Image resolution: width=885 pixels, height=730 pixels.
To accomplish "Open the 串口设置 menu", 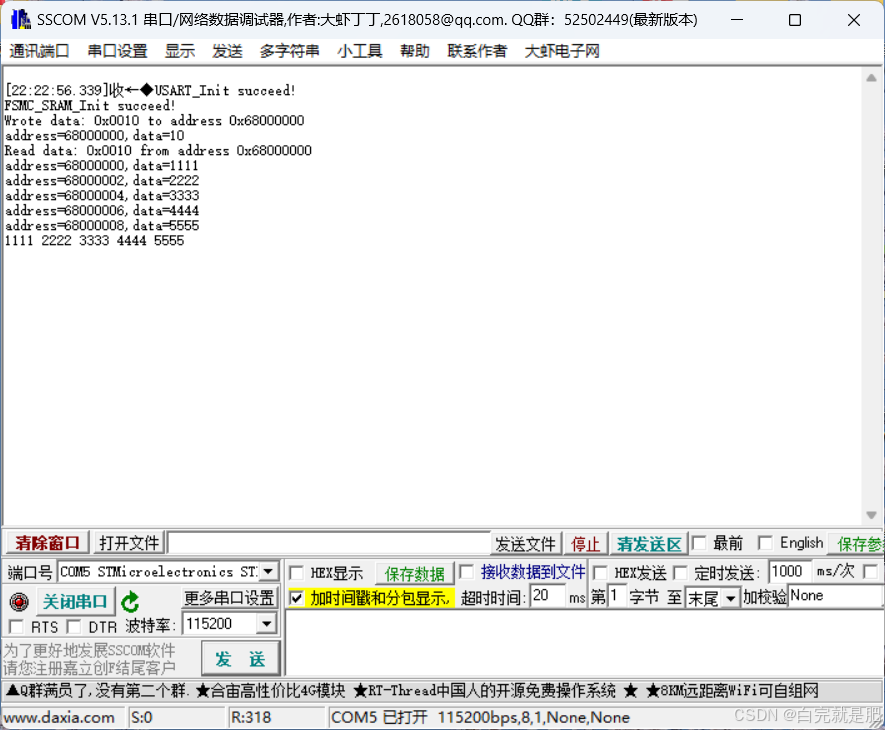I will pyautogui.click(x=117, y=51).
